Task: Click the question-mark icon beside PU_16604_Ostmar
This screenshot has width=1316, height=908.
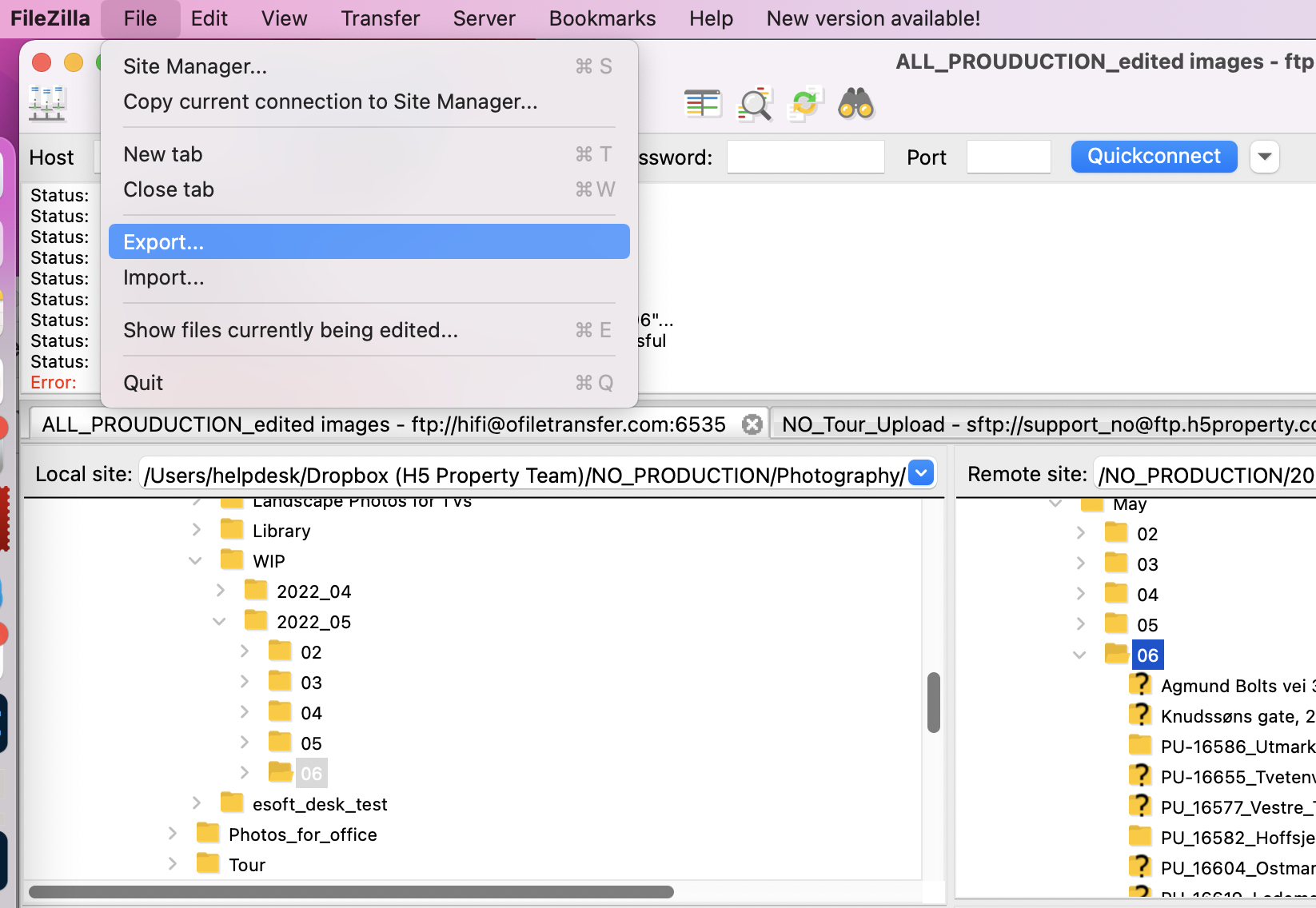Action: point(1140,867)
